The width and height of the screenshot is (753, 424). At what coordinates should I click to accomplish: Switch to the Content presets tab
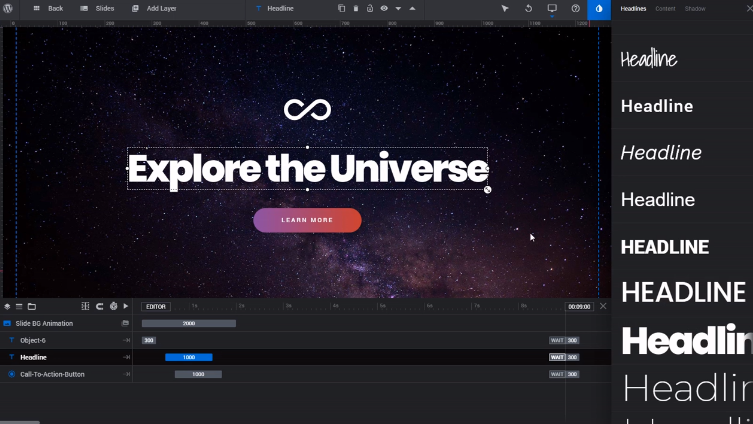[x=665, y=9]
